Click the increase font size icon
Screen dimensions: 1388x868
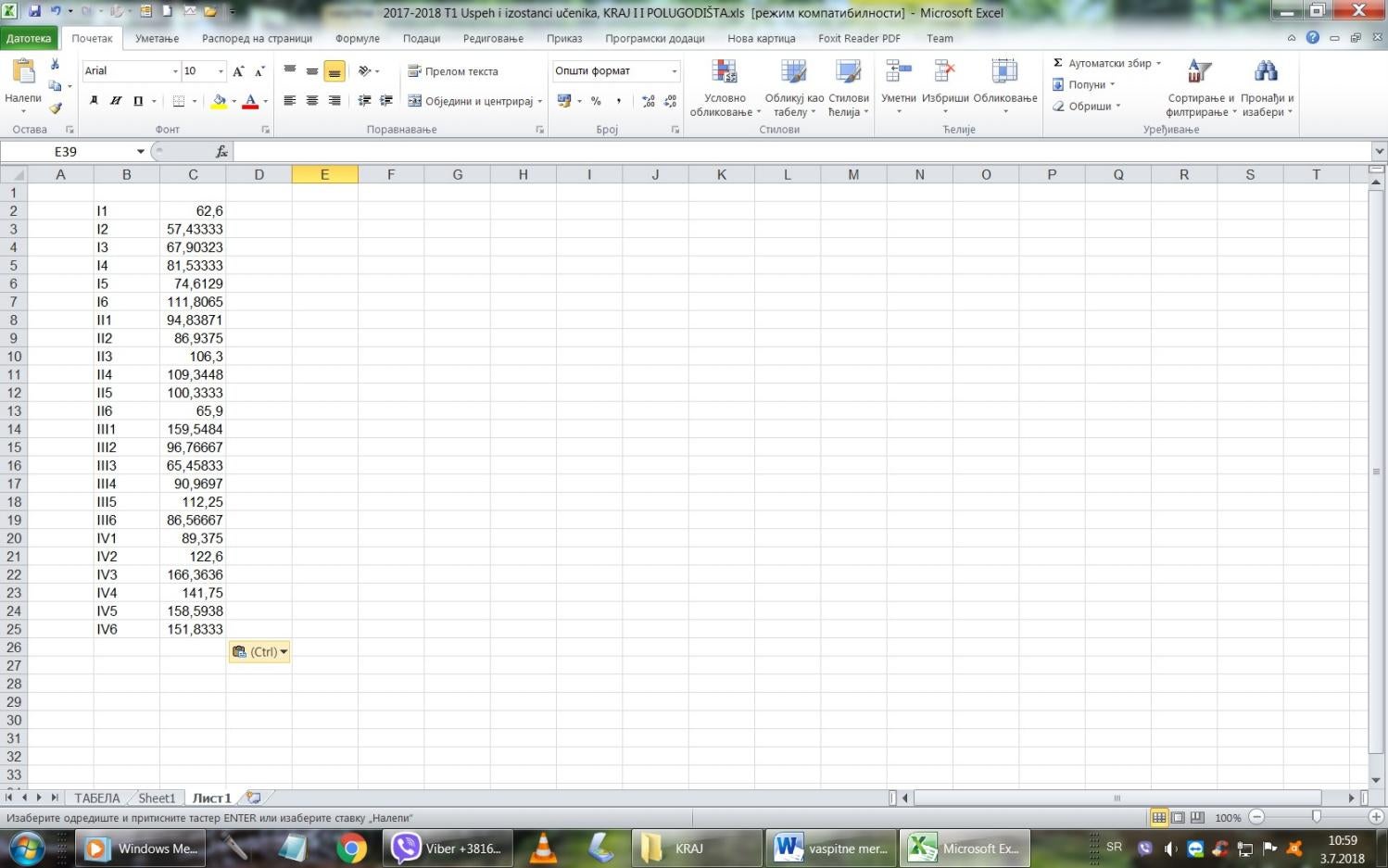[x=238, y=71]
